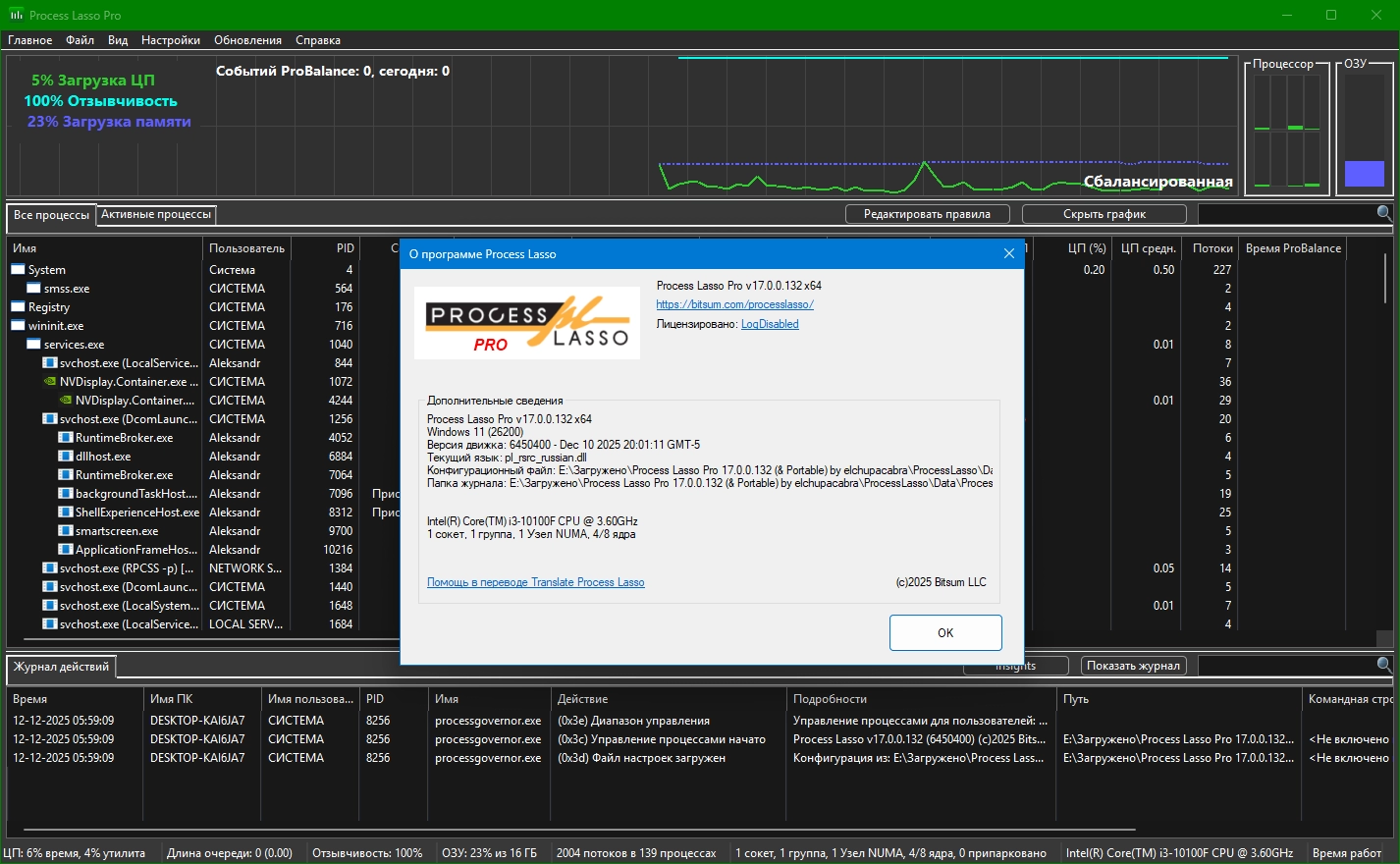Sort processes by the Пользователь column header
This screenshot has height=864, width=1400.
tap(247, 248)
